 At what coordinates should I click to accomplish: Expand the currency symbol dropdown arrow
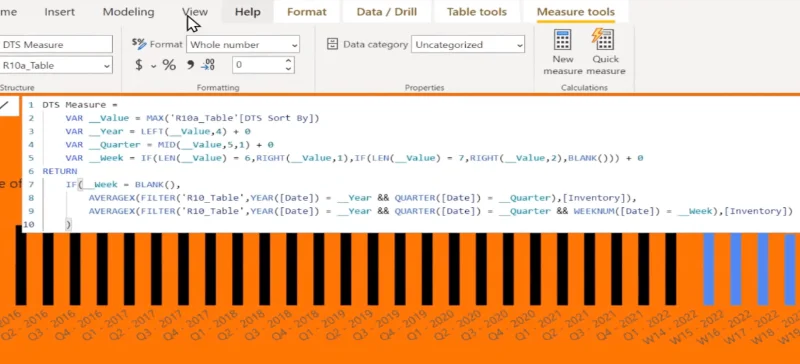coord(154,66)
